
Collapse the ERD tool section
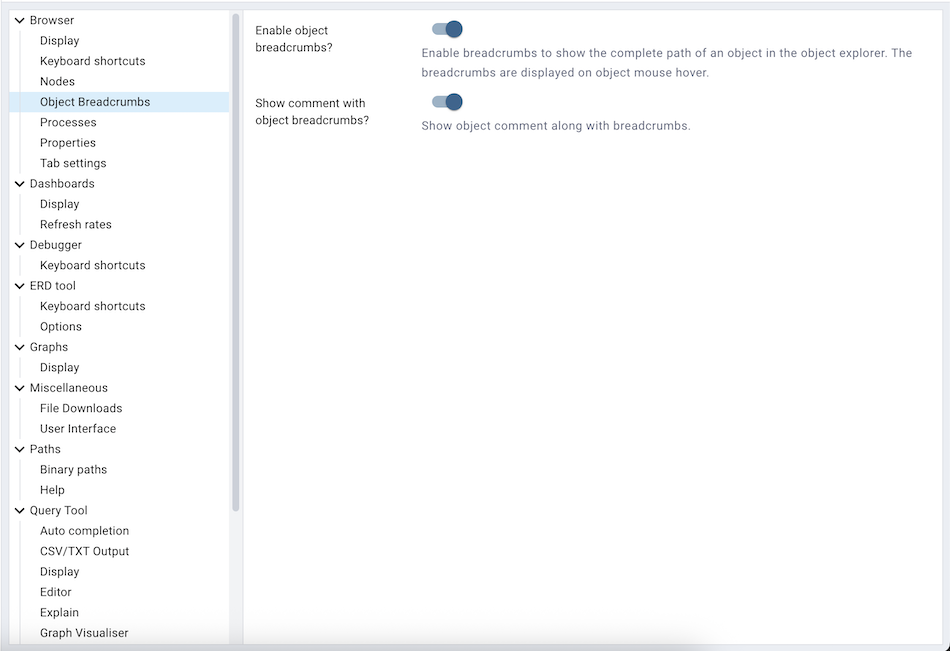tap(18, 285)
